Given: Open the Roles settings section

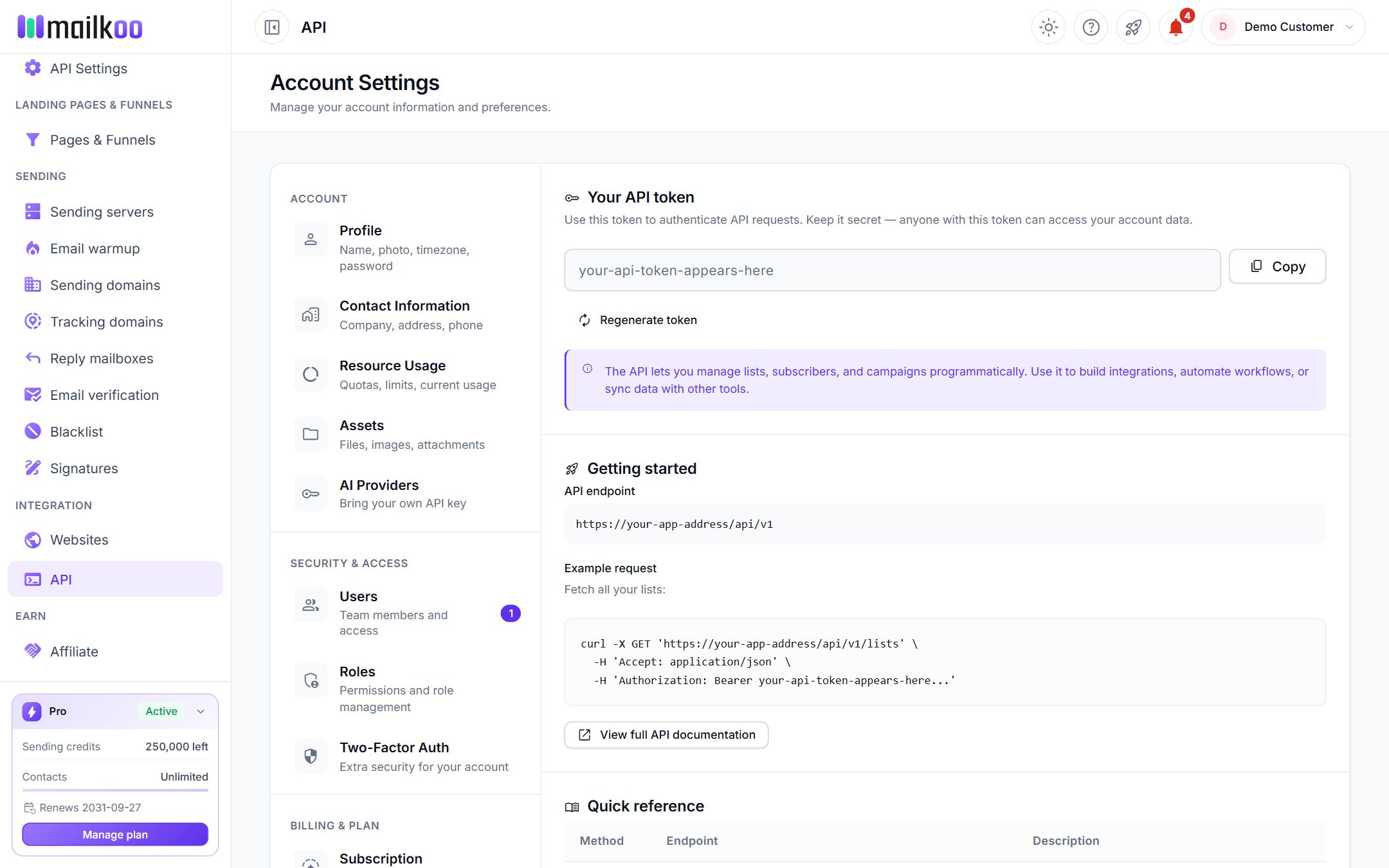Looking at the screenshot, I should tap(406, 689).
